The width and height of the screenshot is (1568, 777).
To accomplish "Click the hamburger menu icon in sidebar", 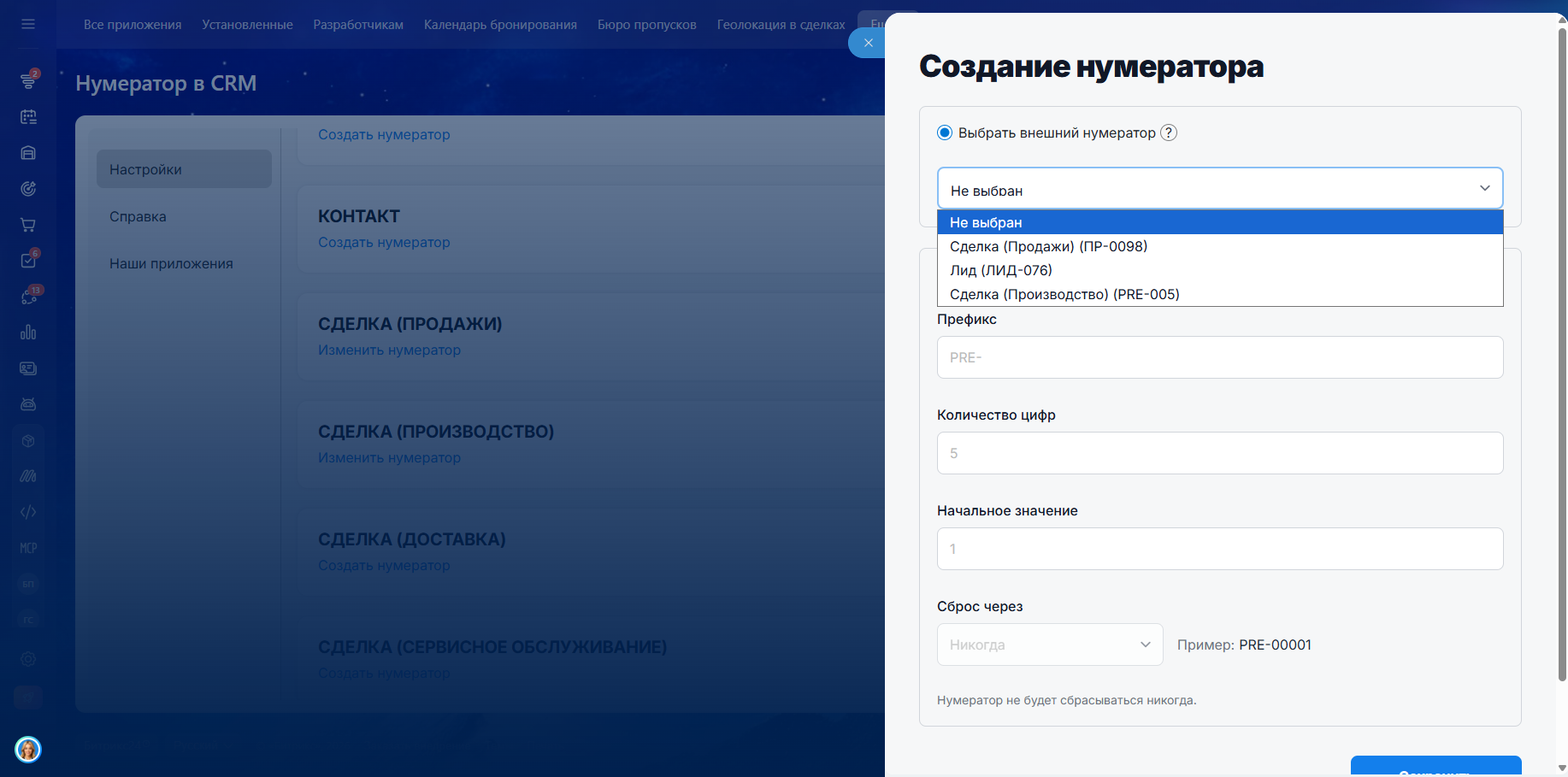I will (28, 24).
